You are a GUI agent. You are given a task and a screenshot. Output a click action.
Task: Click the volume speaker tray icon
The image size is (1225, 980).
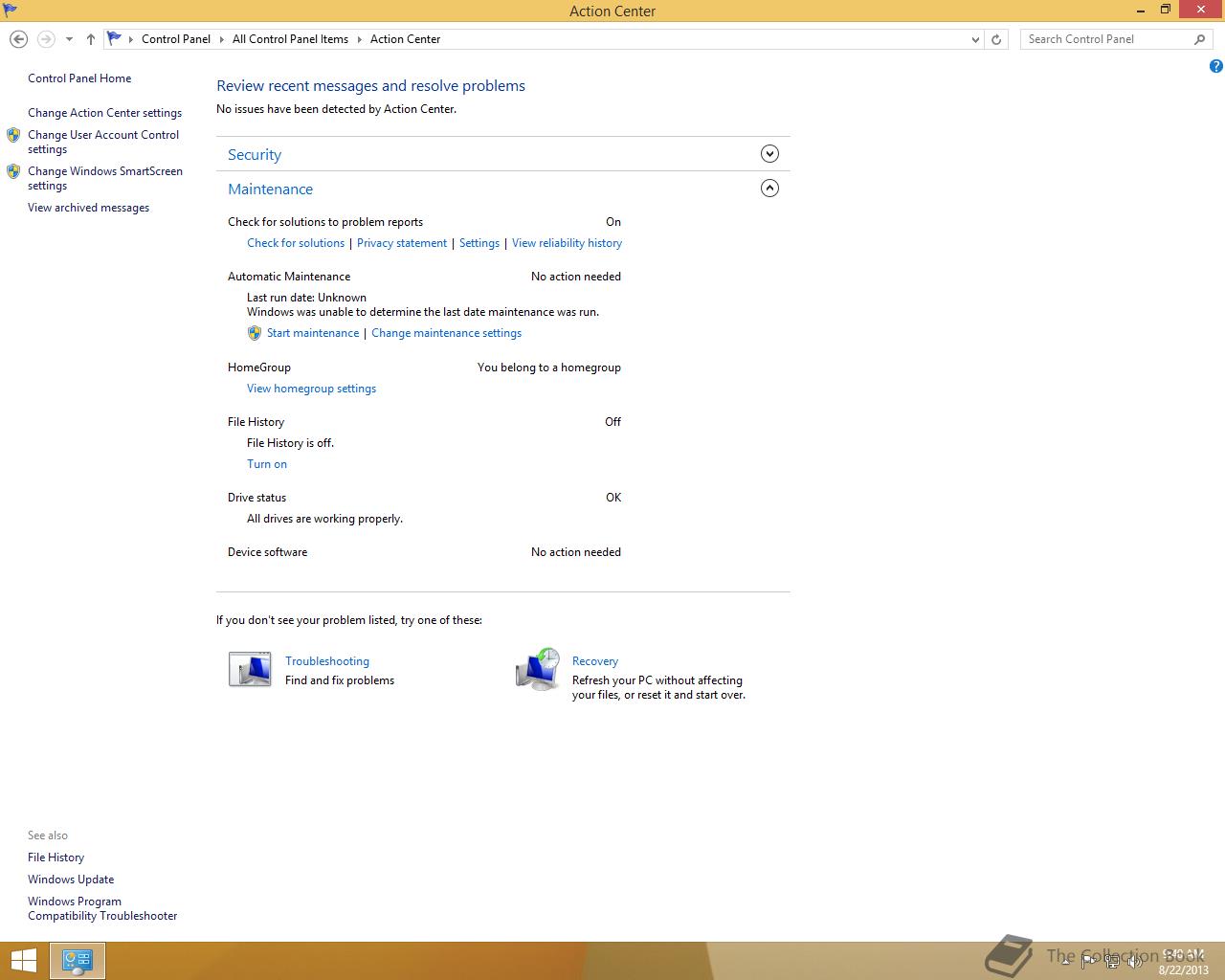click(1135, 961)
